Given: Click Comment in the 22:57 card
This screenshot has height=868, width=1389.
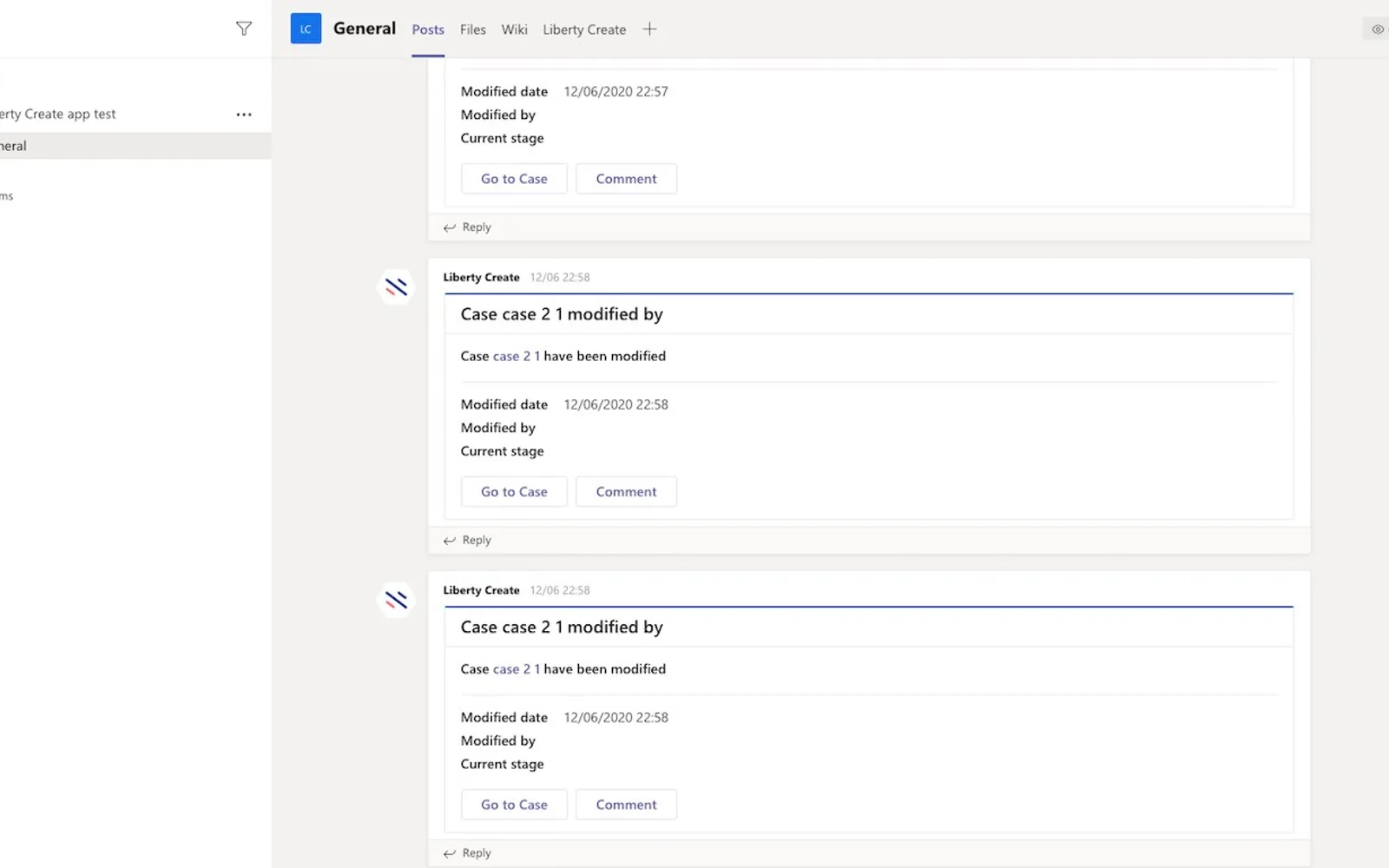Looking at the screenshot, I should coord(626,179).
